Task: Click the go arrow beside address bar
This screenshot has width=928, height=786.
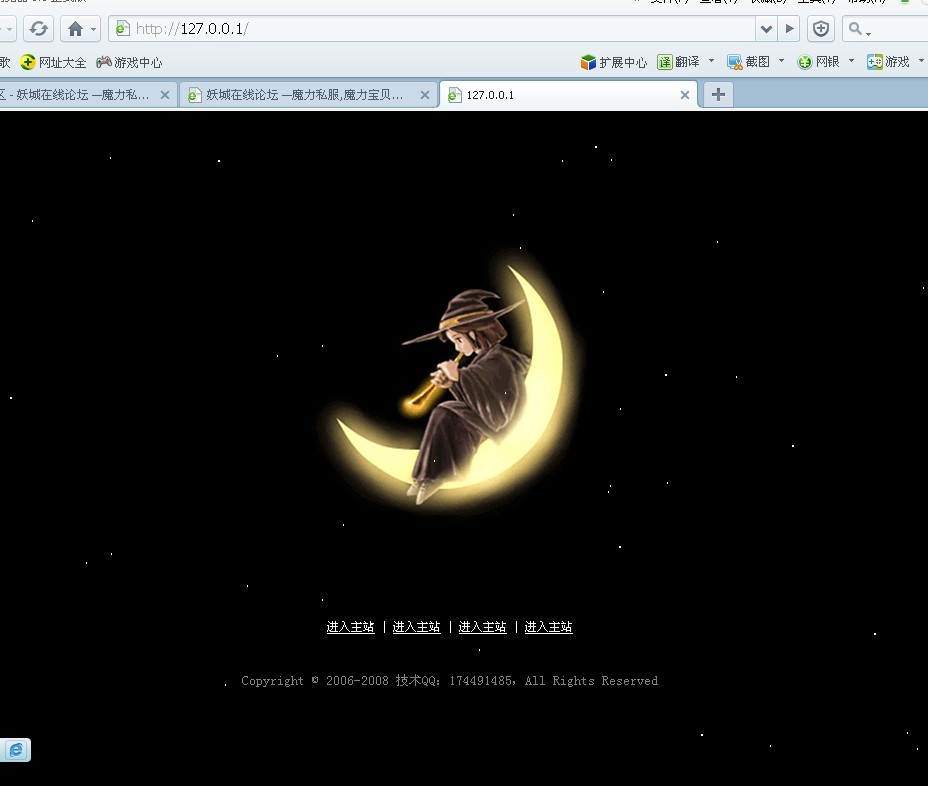Action: [790, 29]
